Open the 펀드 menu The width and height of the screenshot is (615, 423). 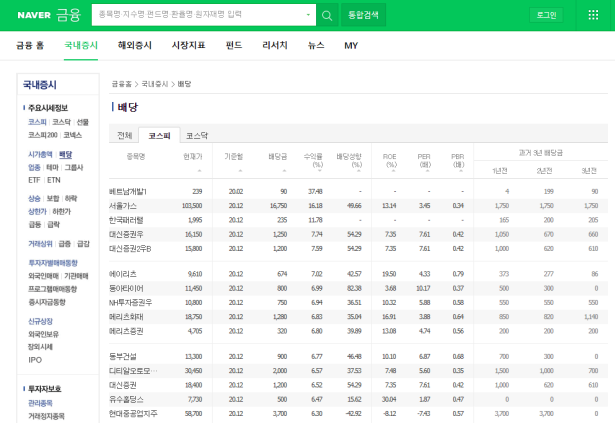[234, 46]
